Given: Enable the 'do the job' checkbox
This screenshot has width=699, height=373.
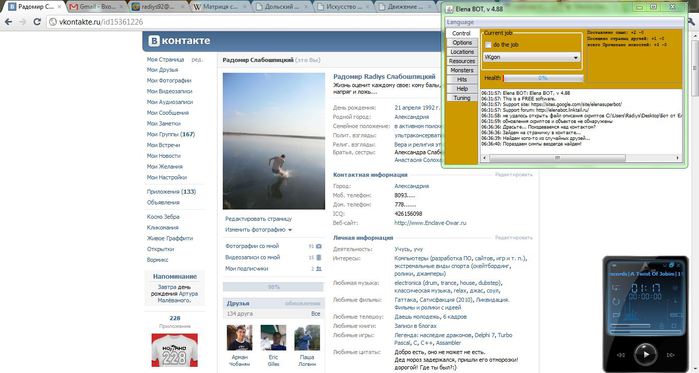Looking at the screenshot, I should (489, 45).
